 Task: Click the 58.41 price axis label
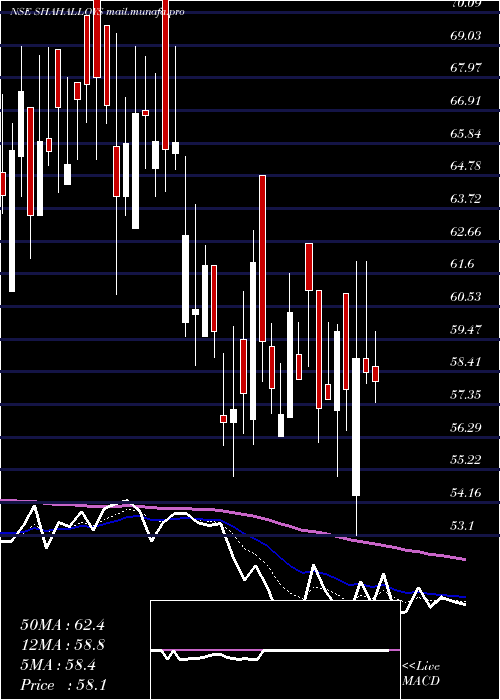coord(466,362)
